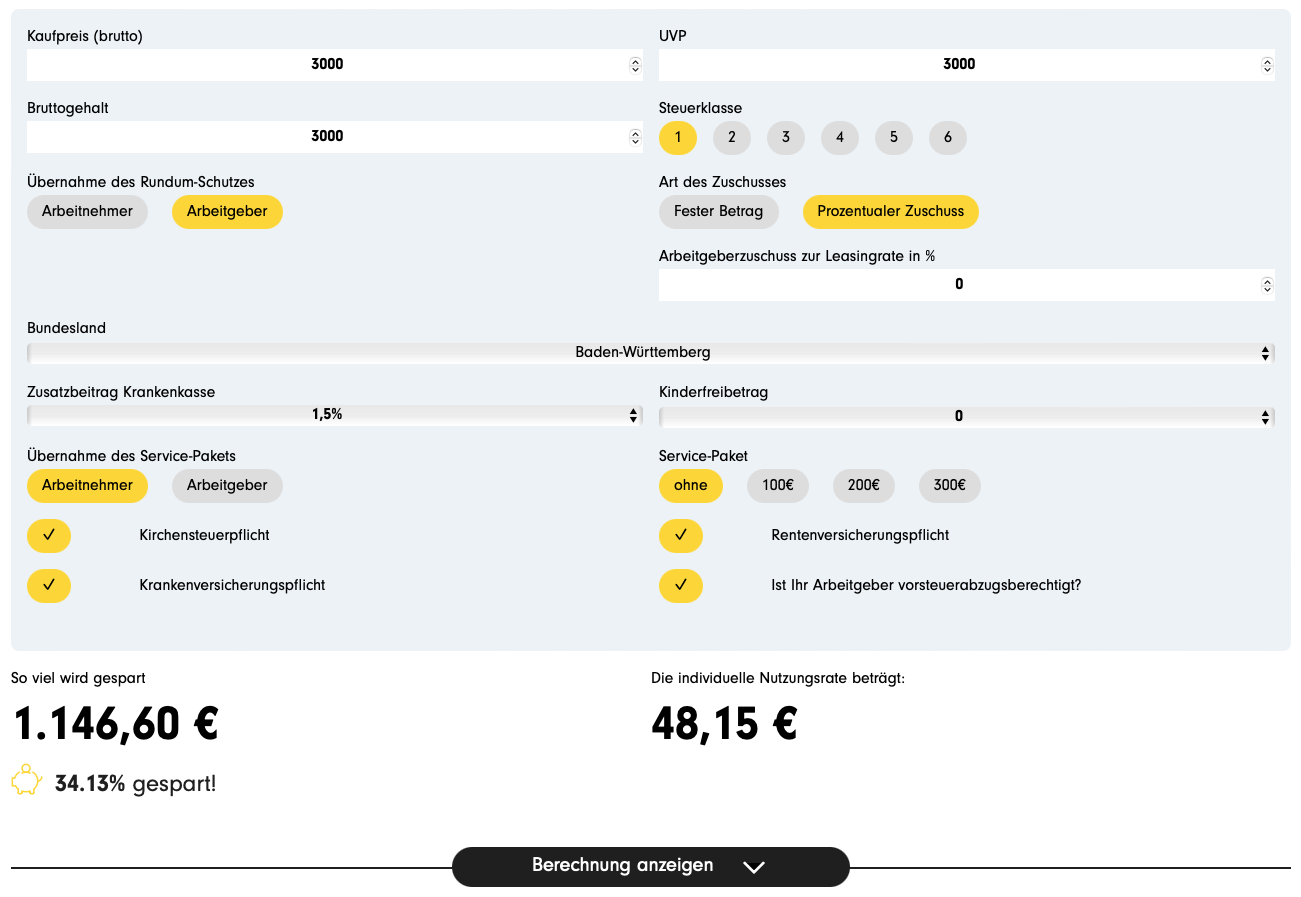Screen dimensions: 1301x897
Task: Select Fester Betrag as Zuschuss type
Action: 718,212
